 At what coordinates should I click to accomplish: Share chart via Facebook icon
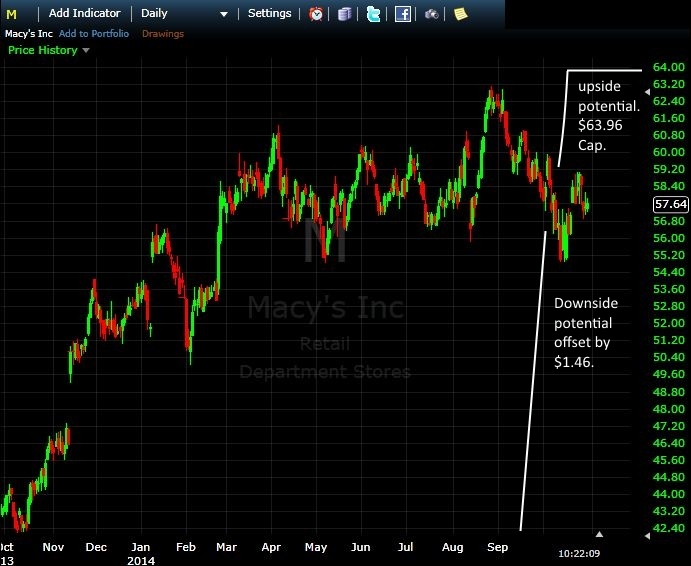[402, 14]
